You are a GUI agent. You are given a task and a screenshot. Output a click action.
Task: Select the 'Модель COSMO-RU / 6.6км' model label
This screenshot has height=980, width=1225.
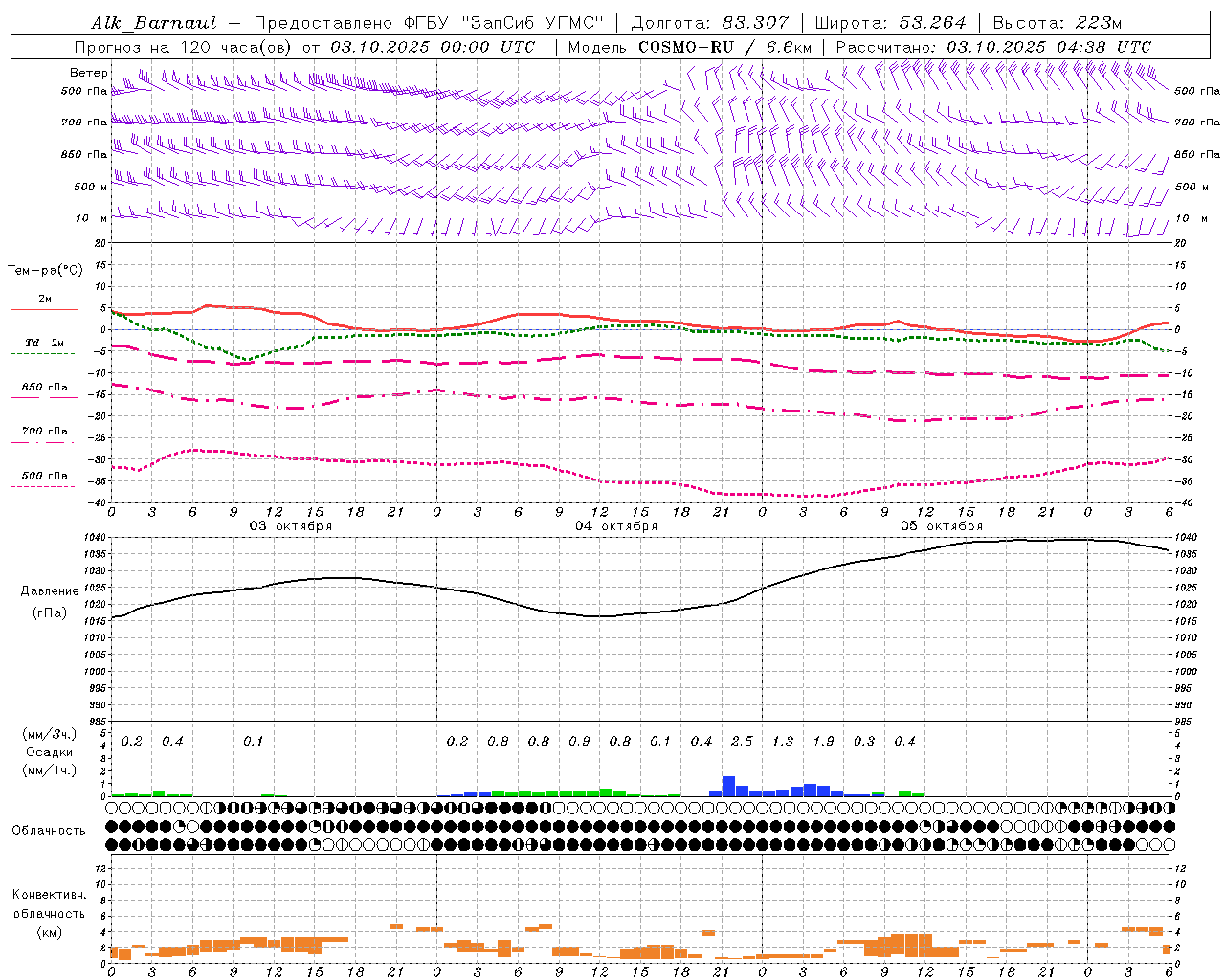tap(689, 47)
